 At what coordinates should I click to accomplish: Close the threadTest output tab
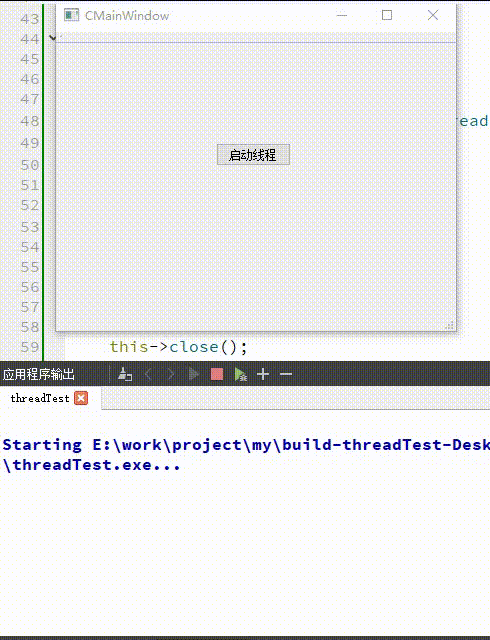[81, 398]
